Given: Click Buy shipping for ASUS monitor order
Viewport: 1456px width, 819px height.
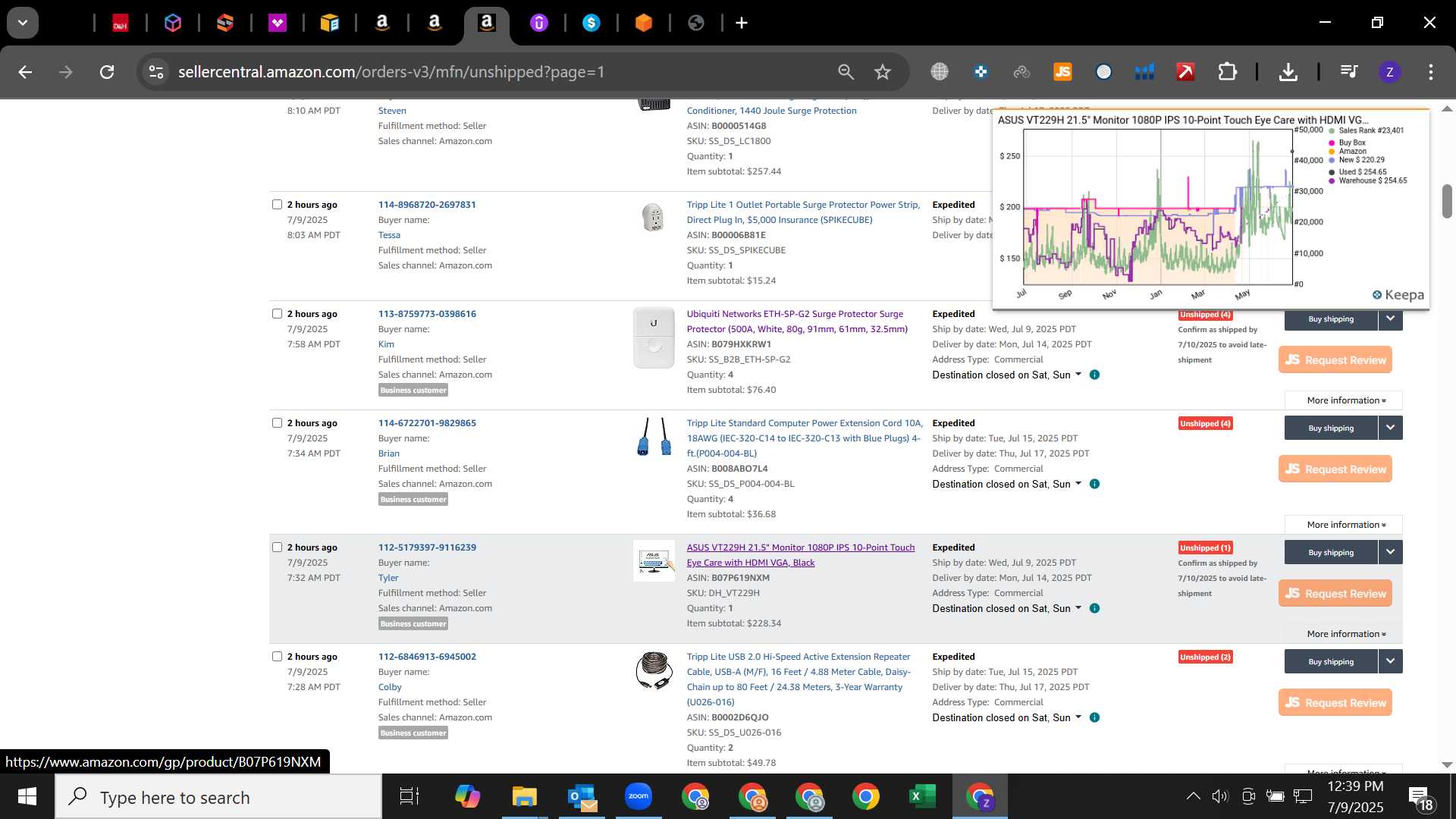Looking at the screenshot, I should pos(1331,552).
